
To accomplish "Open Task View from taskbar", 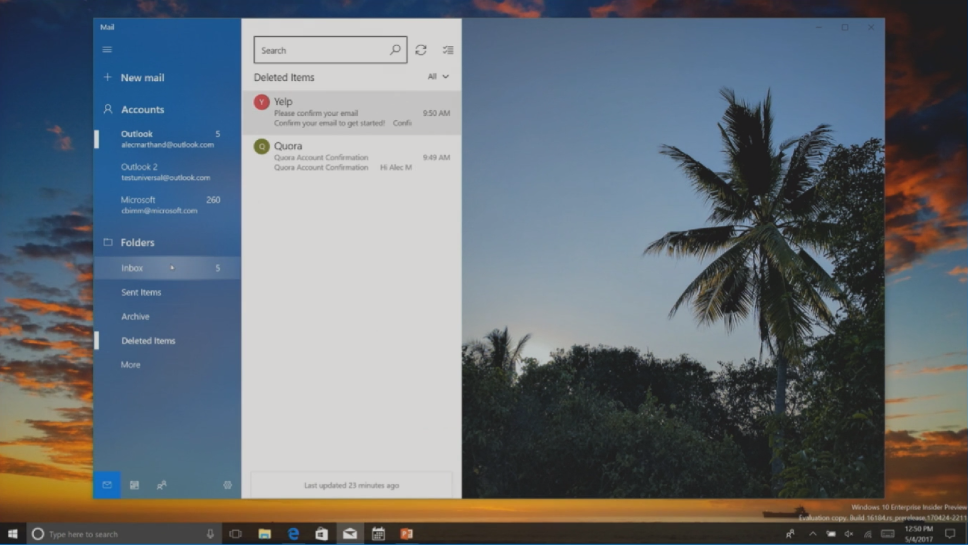I will point(235,534).
